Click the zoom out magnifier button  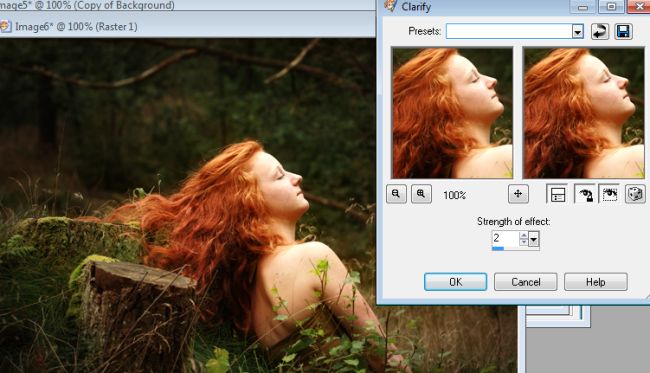coord(396,194)
